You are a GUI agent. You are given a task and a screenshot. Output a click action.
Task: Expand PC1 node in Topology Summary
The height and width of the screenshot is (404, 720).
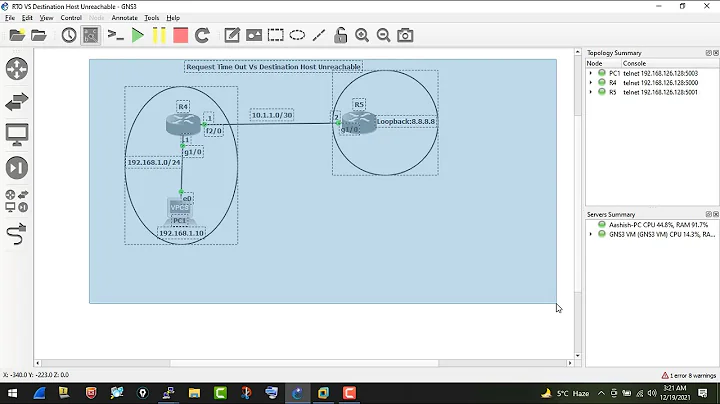coord(591,73)
